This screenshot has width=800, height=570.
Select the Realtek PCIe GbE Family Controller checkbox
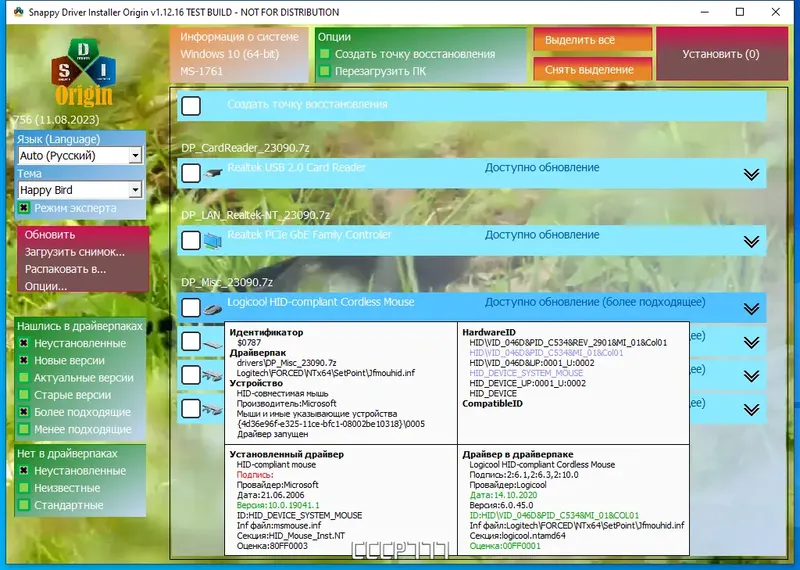(x=191, y=240)
